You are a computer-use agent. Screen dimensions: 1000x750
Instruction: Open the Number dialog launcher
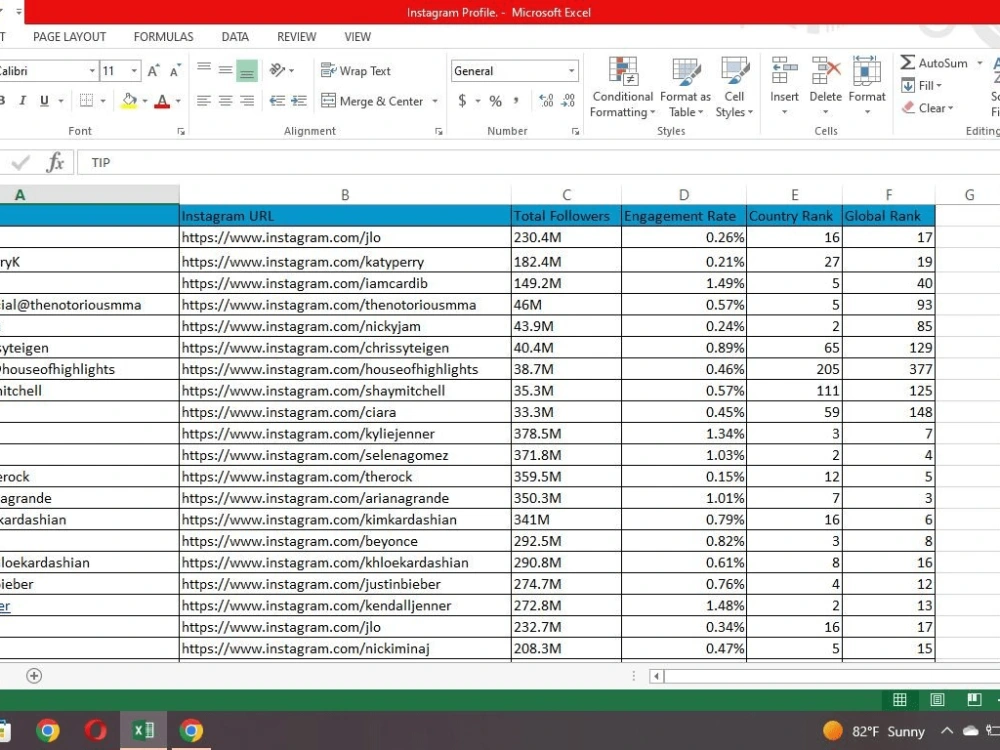[x=575, y=131]
